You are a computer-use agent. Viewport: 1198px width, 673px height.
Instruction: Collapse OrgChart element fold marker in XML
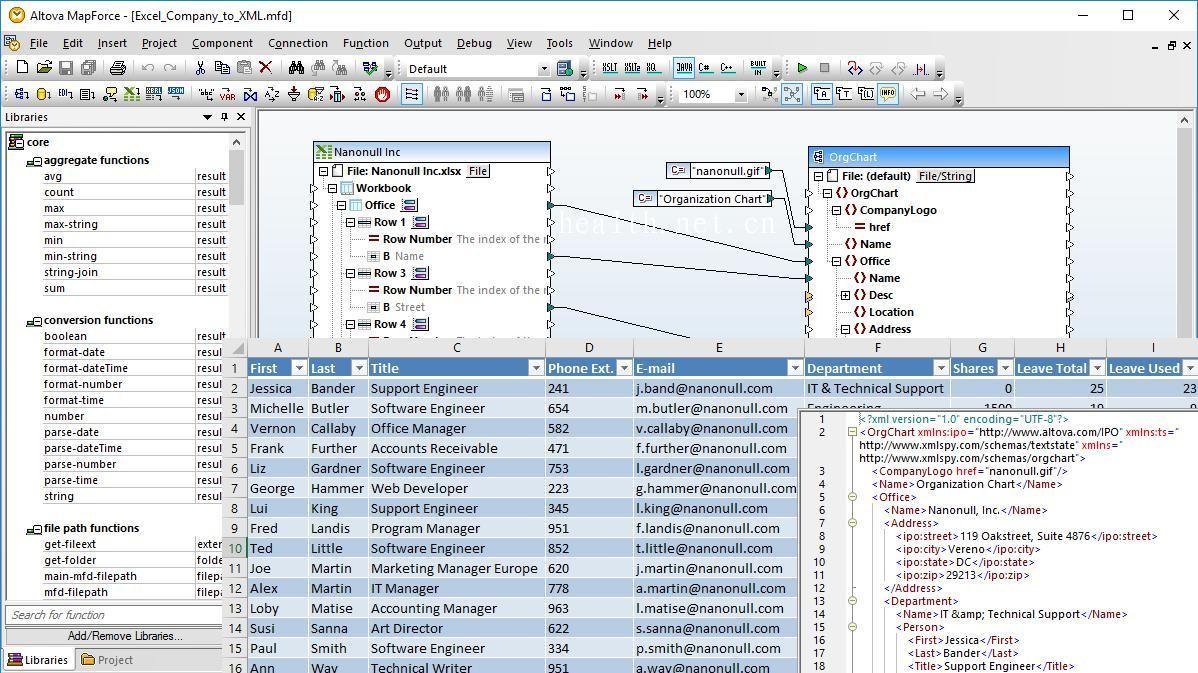tap(852, 432)
